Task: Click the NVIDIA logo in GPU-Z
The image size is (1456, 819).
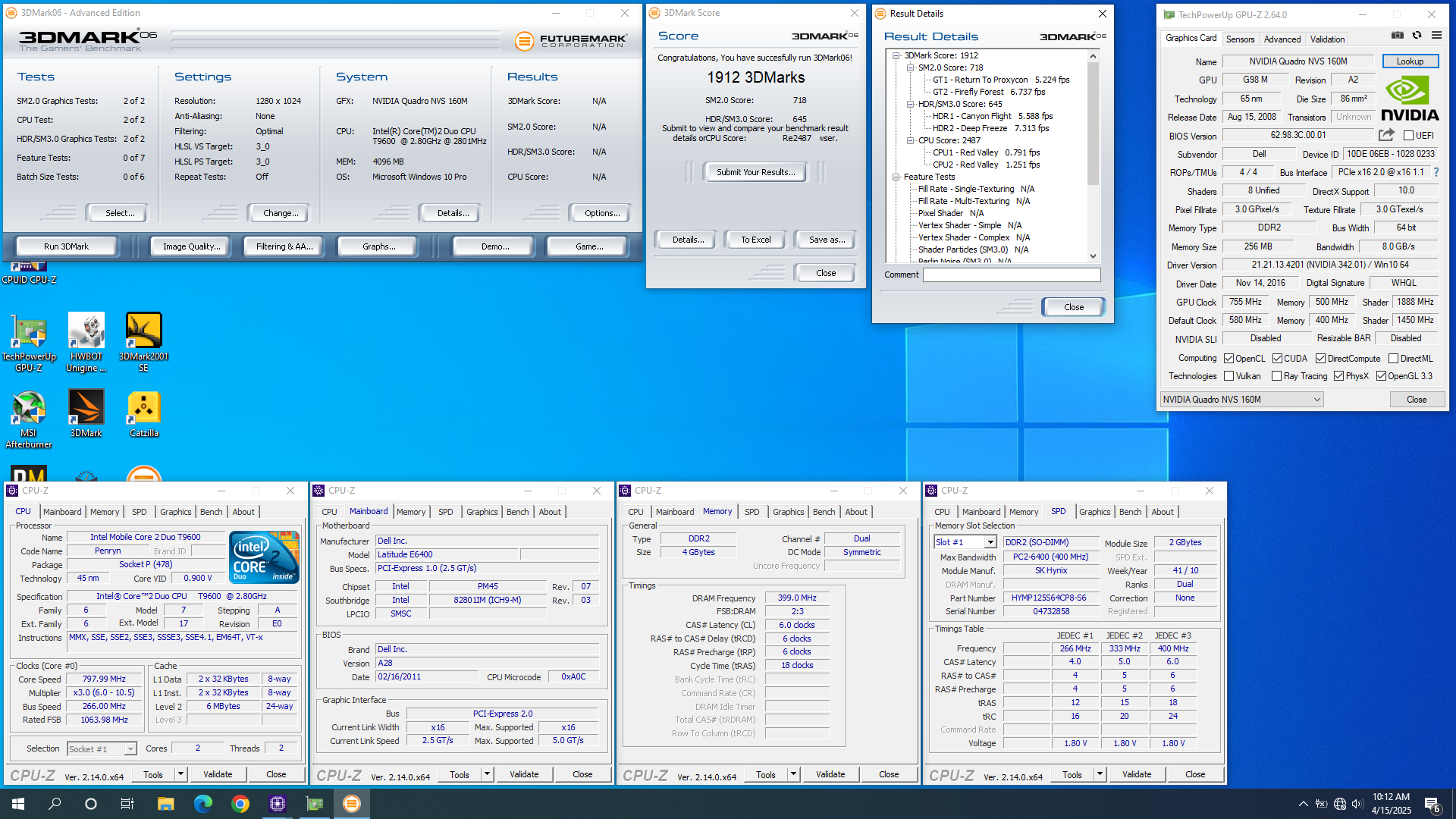Action: coord(1410,99)
